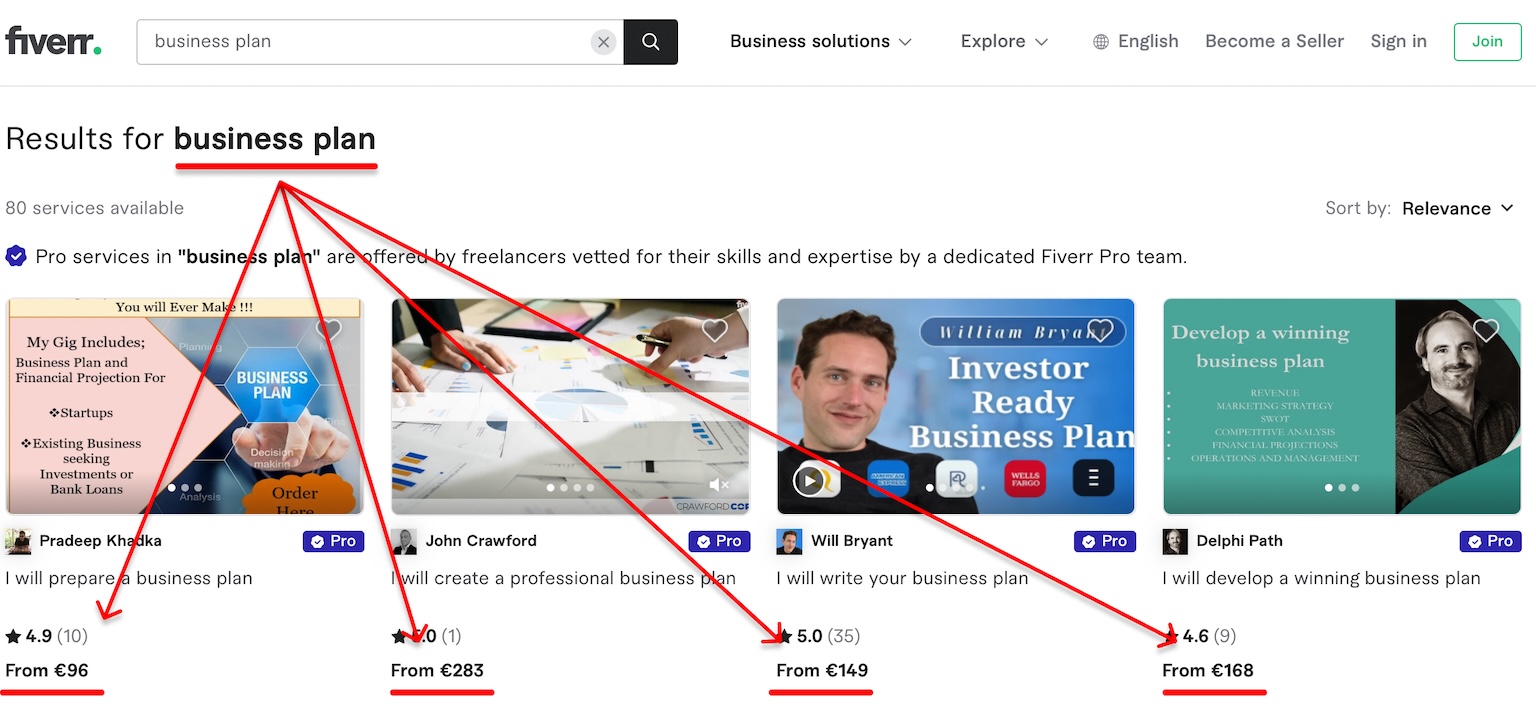1536x711 pixels.
Task: Click the Fiverr logo
Action: [53, 40]
